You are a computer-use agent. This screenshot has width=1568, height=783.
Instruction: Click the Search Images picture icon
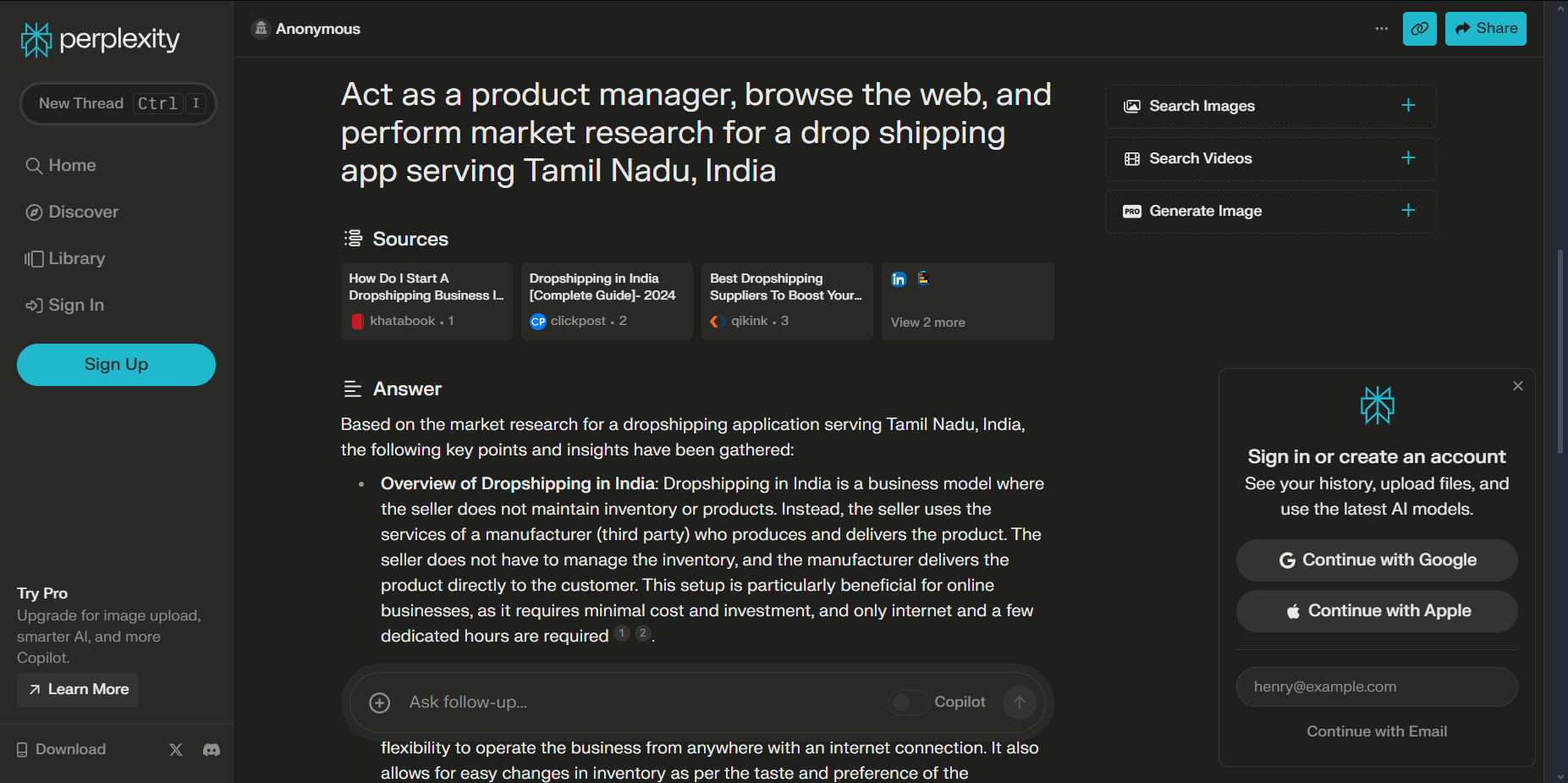(x=1131, y=106)
